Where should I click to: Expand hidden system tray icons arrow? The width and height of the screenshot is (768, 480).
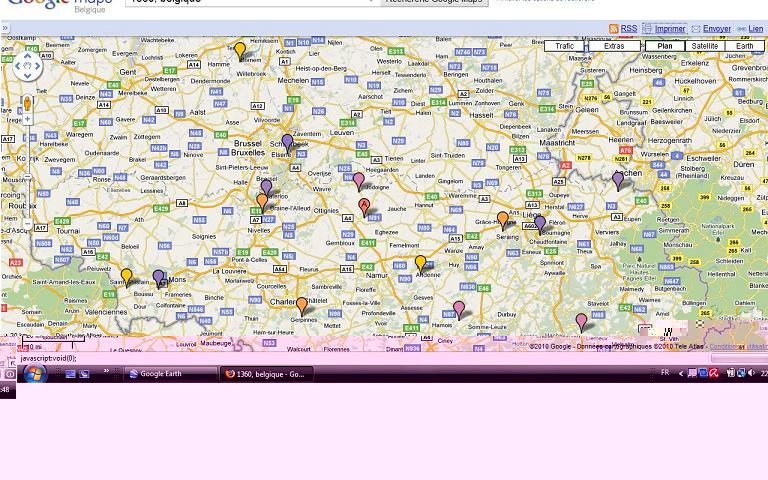(680, 374)
